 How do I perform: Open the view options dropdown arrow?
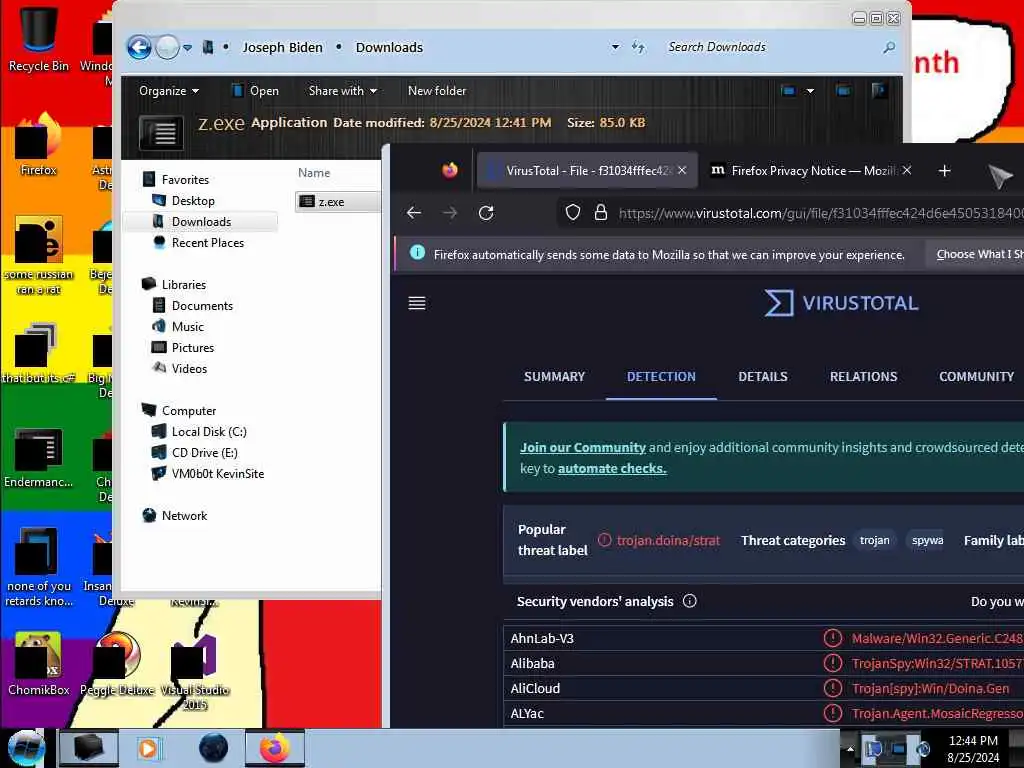tap(810, 91)
